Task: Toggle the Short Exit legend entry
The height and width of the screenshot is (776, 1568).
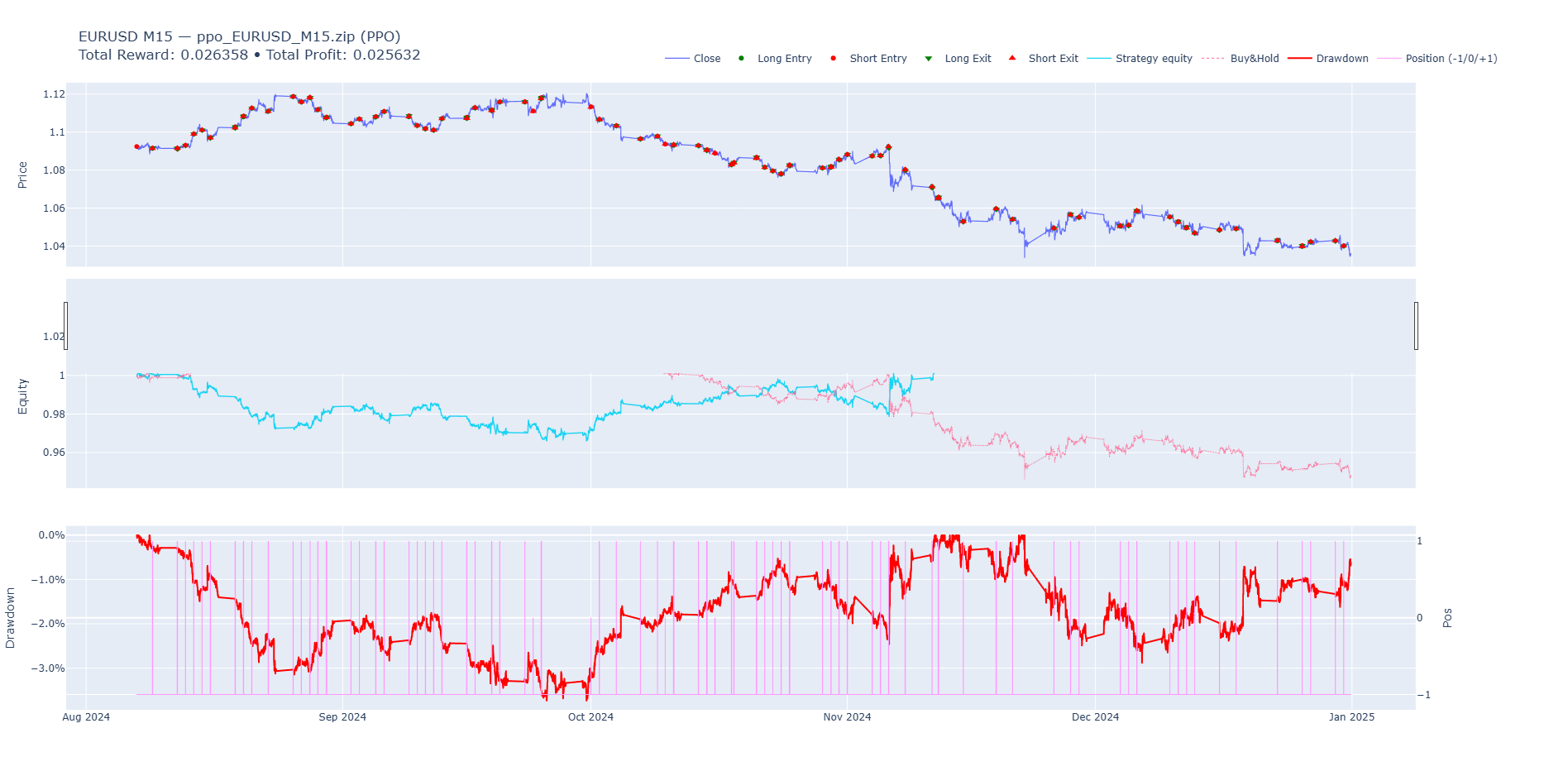Action: click(1042, 59)
